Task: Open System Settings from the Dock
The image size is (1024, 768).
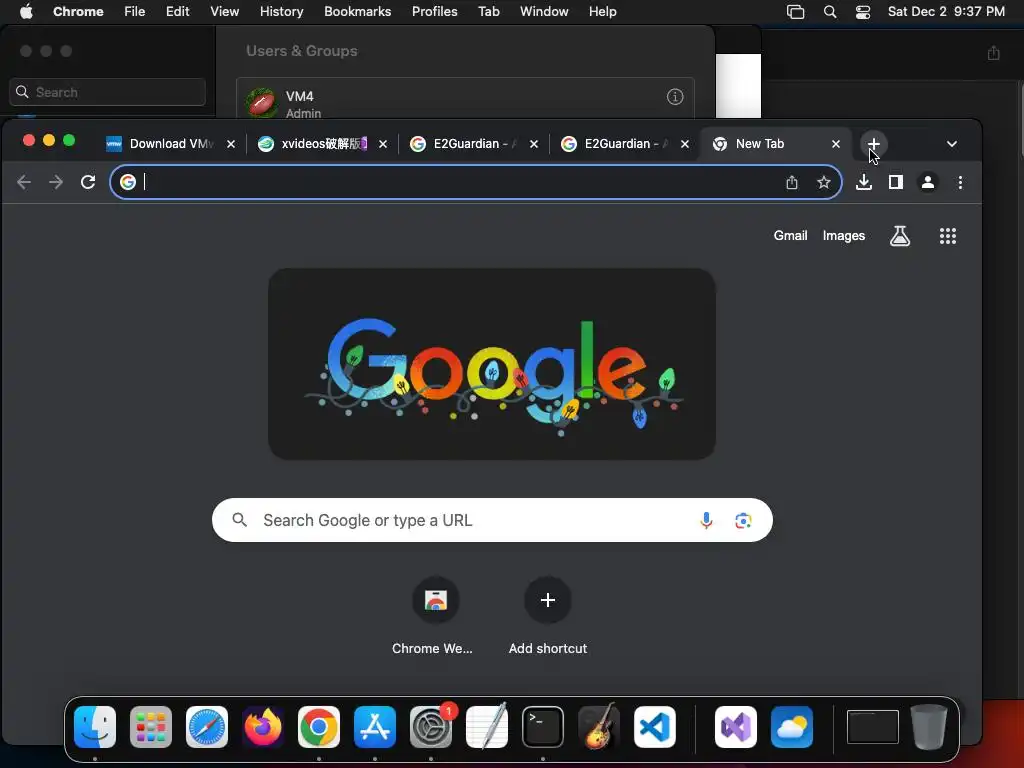Action: point(431,727)
